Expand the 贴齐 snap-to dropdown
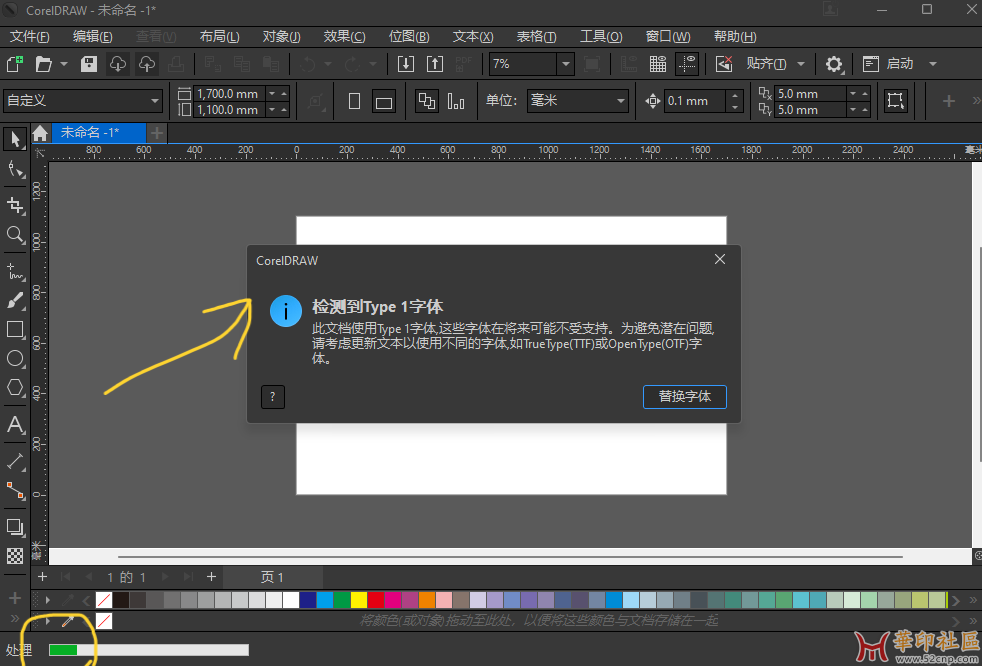 801,64
